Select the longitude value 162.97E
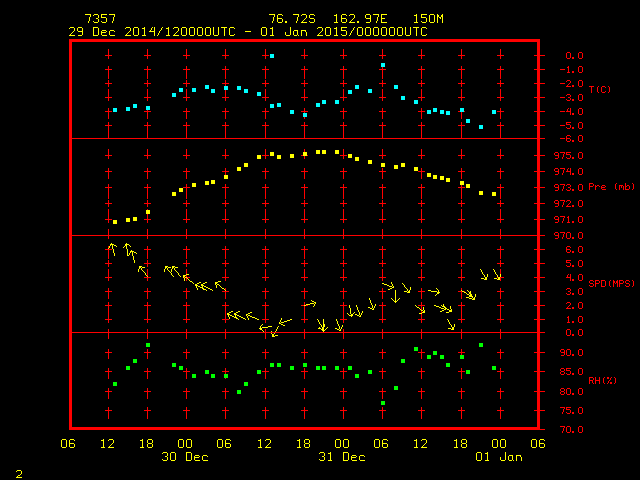 tap(357, 19)
